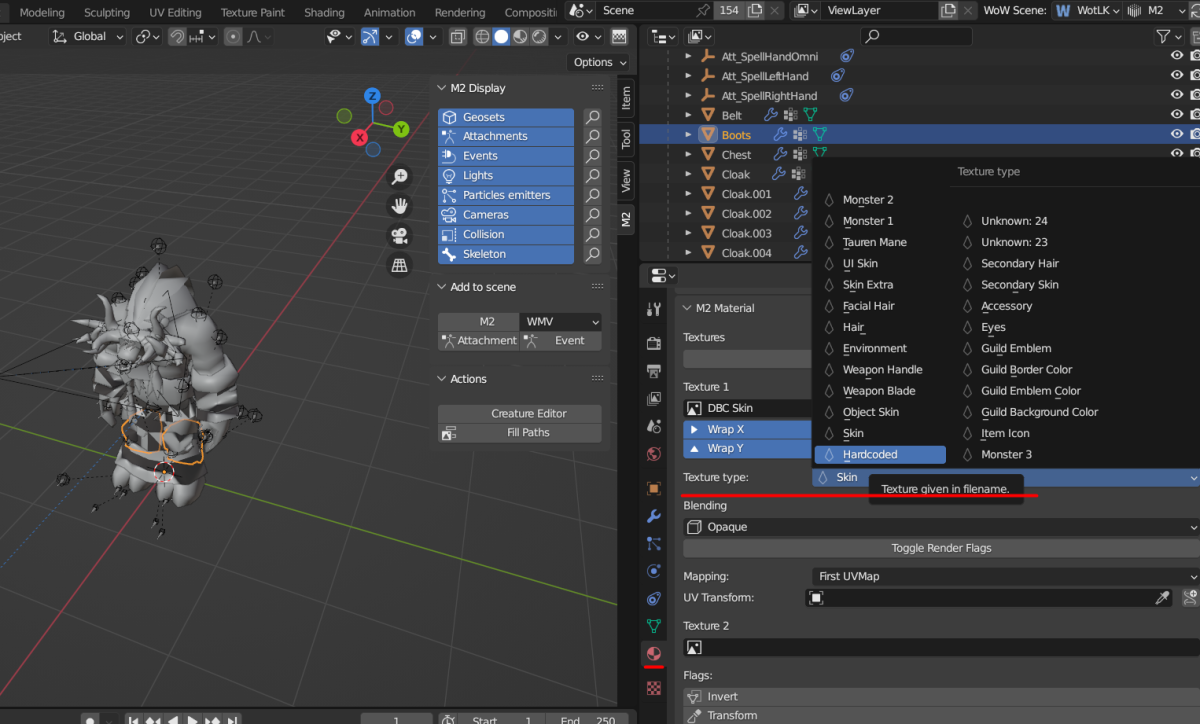Click the UV Transform eyedropper icon
Viewport: 1200px width, 724px height.
1162,598
